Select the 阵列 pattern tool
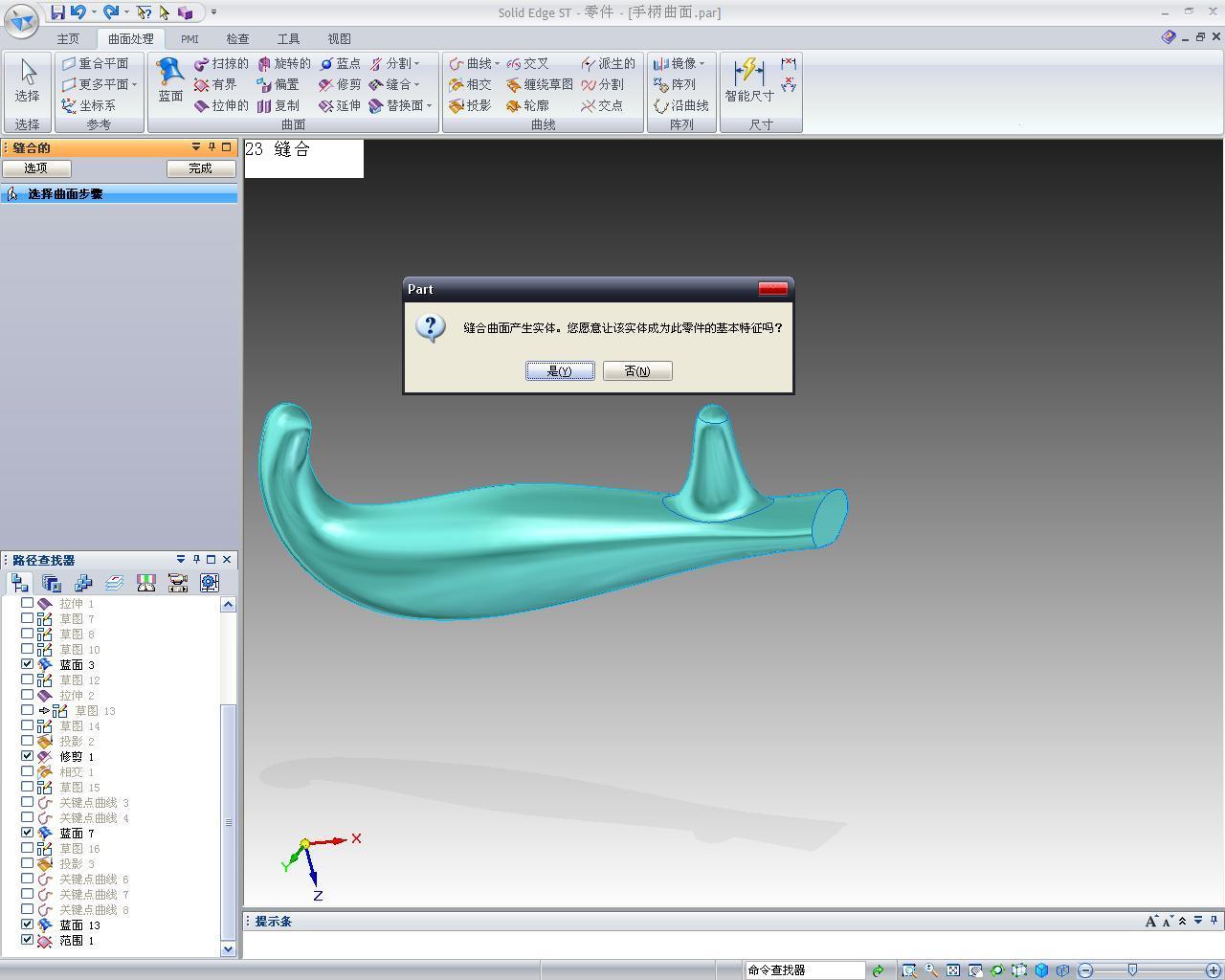Viewport: 1225px width, 980px height. (675, 84)
